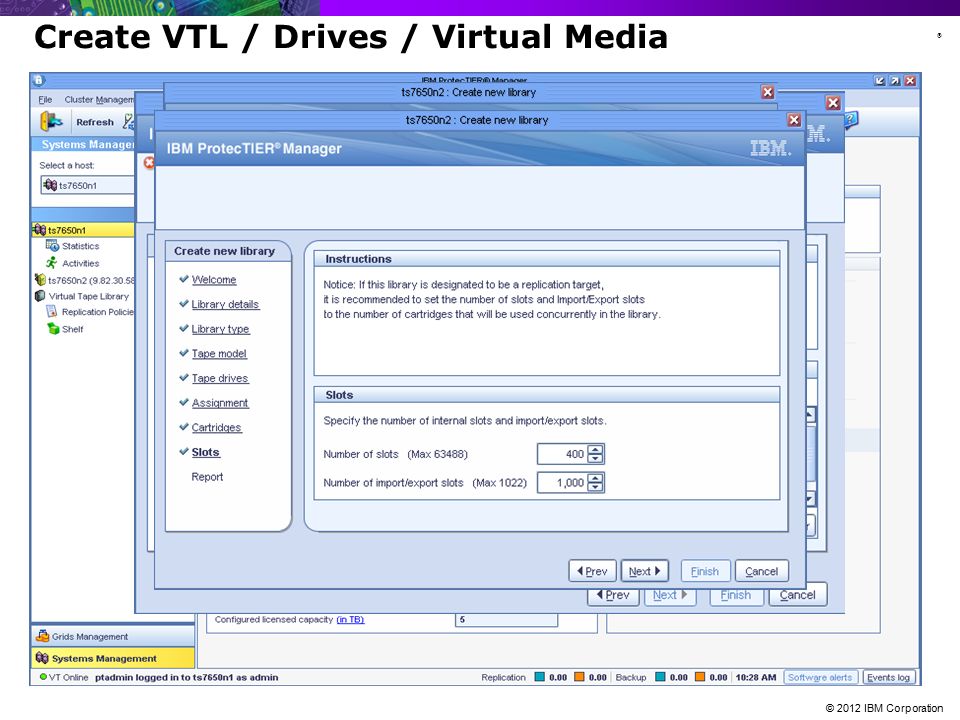Open Shelf in the tree
The image size is (960, 720).
tap(72, 329)
